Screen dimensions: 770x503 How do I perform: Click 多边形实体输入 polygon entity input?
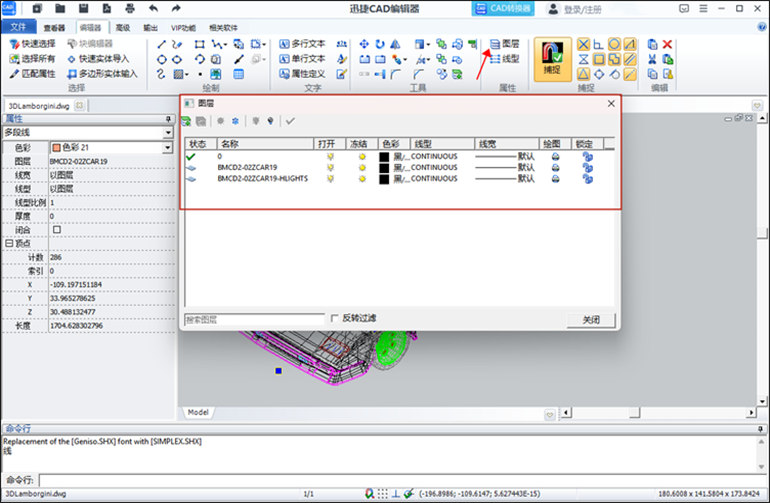[x=102, y=74]
